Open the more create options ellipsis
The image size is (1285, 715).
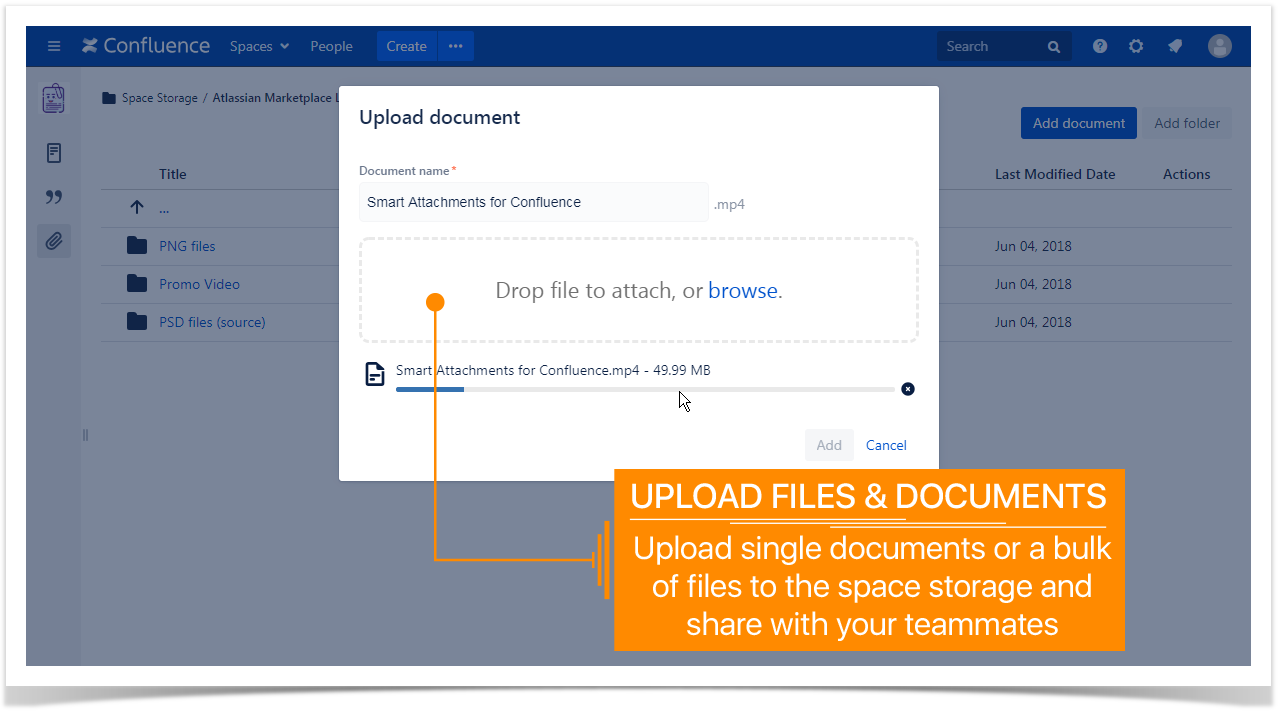[x=455, y=46]
